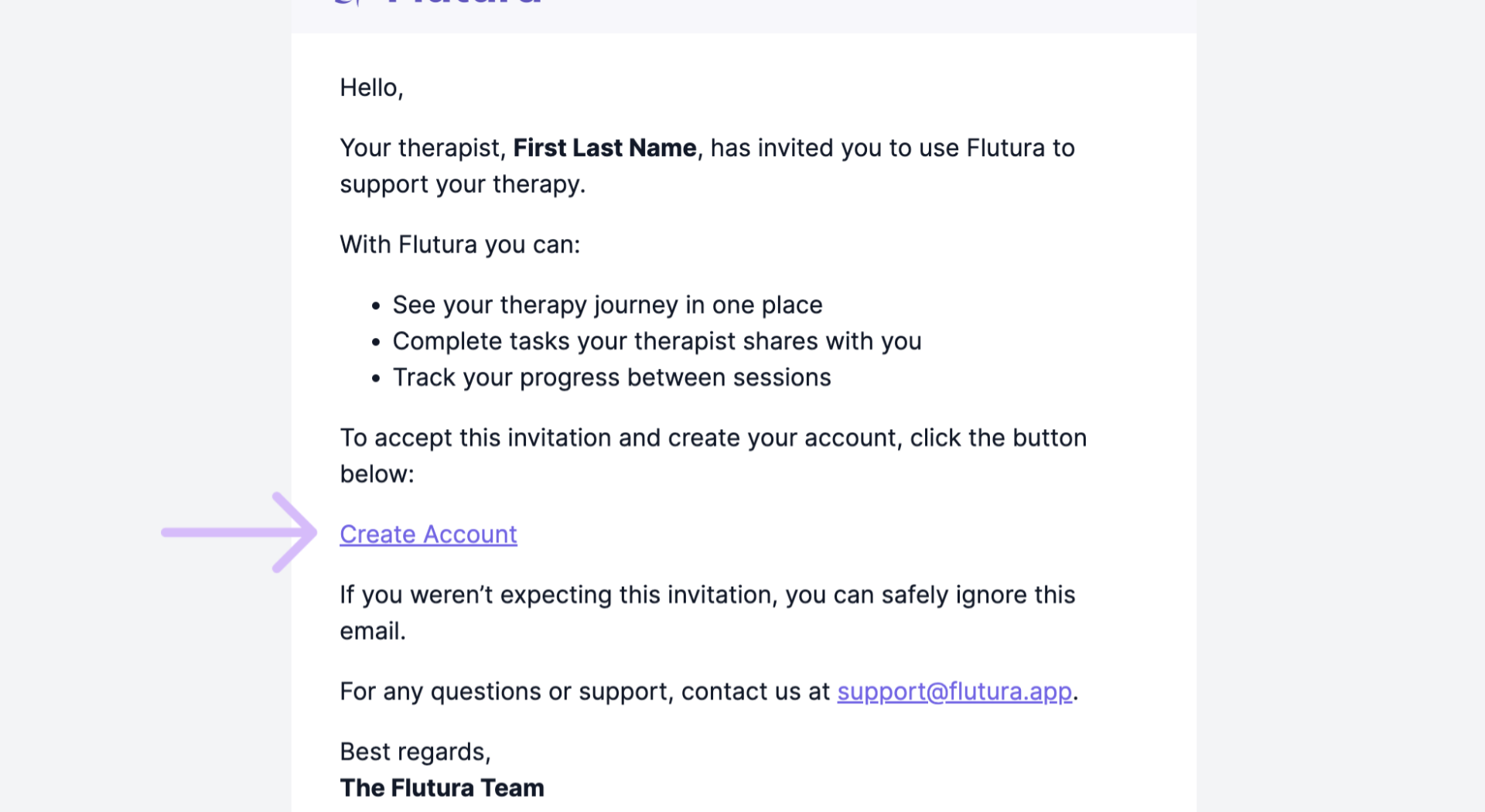Click the Create Account link
This screenshot has height=812, width=1485.
[428, 534]
